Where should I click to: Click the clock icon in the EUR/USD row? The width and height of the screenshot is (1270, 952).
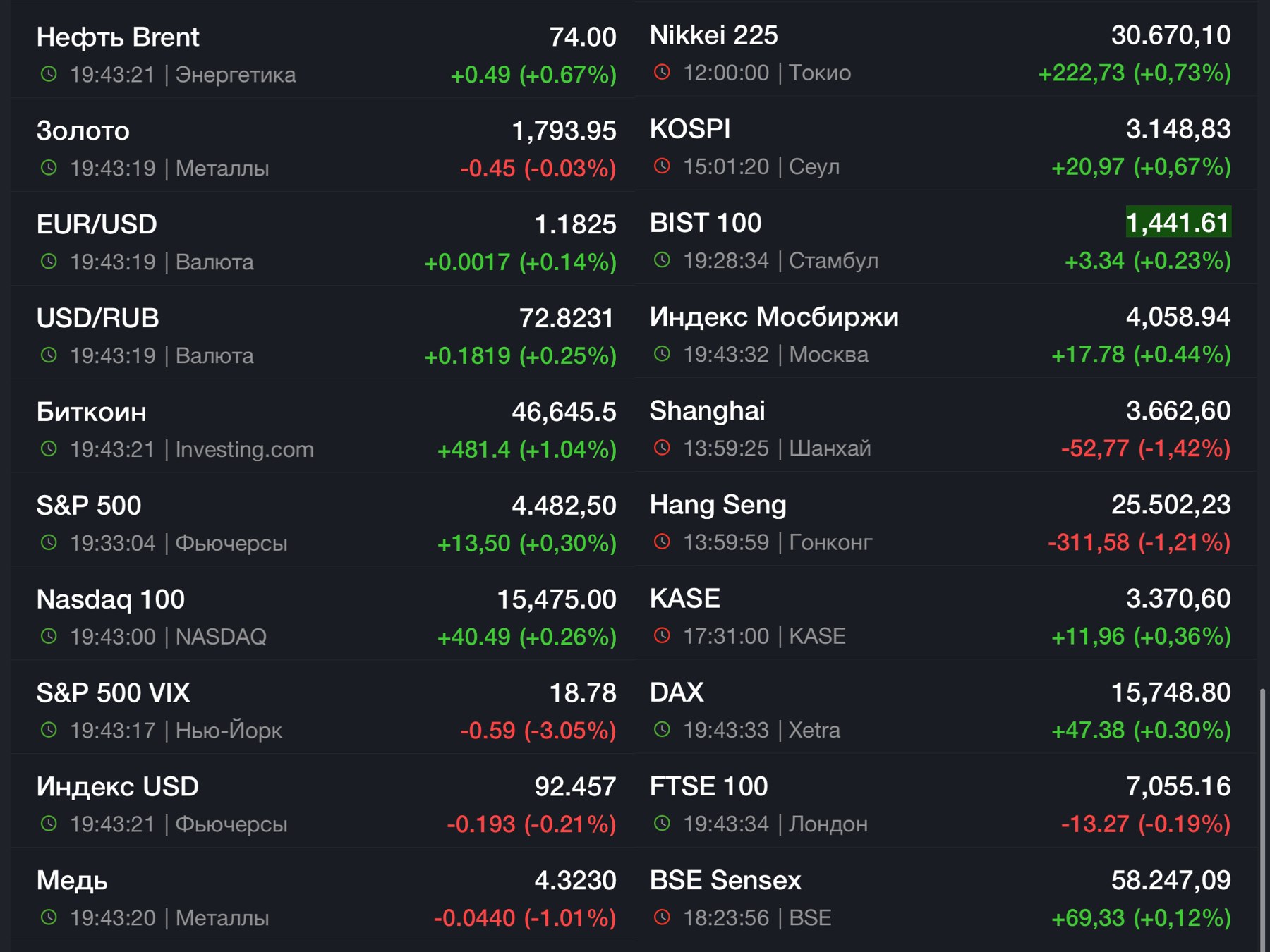tap(49, 262)
